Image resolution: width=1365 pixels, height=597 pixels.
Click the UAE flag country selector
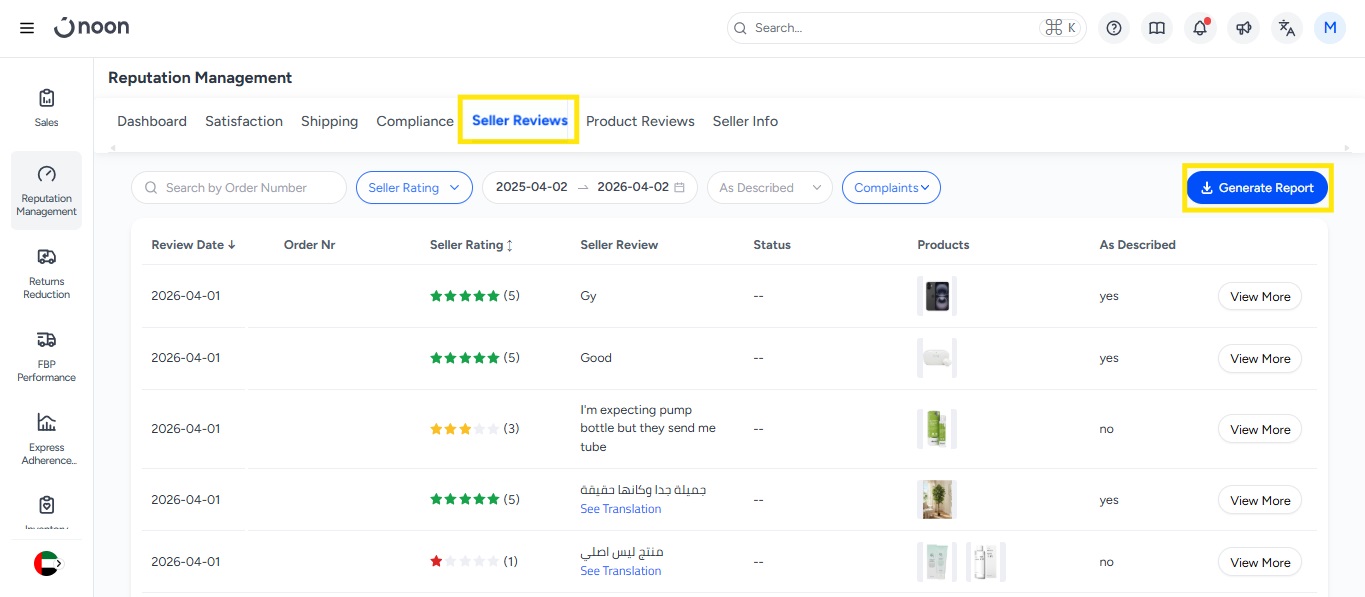pyautogui.click(x=46, y=564)
